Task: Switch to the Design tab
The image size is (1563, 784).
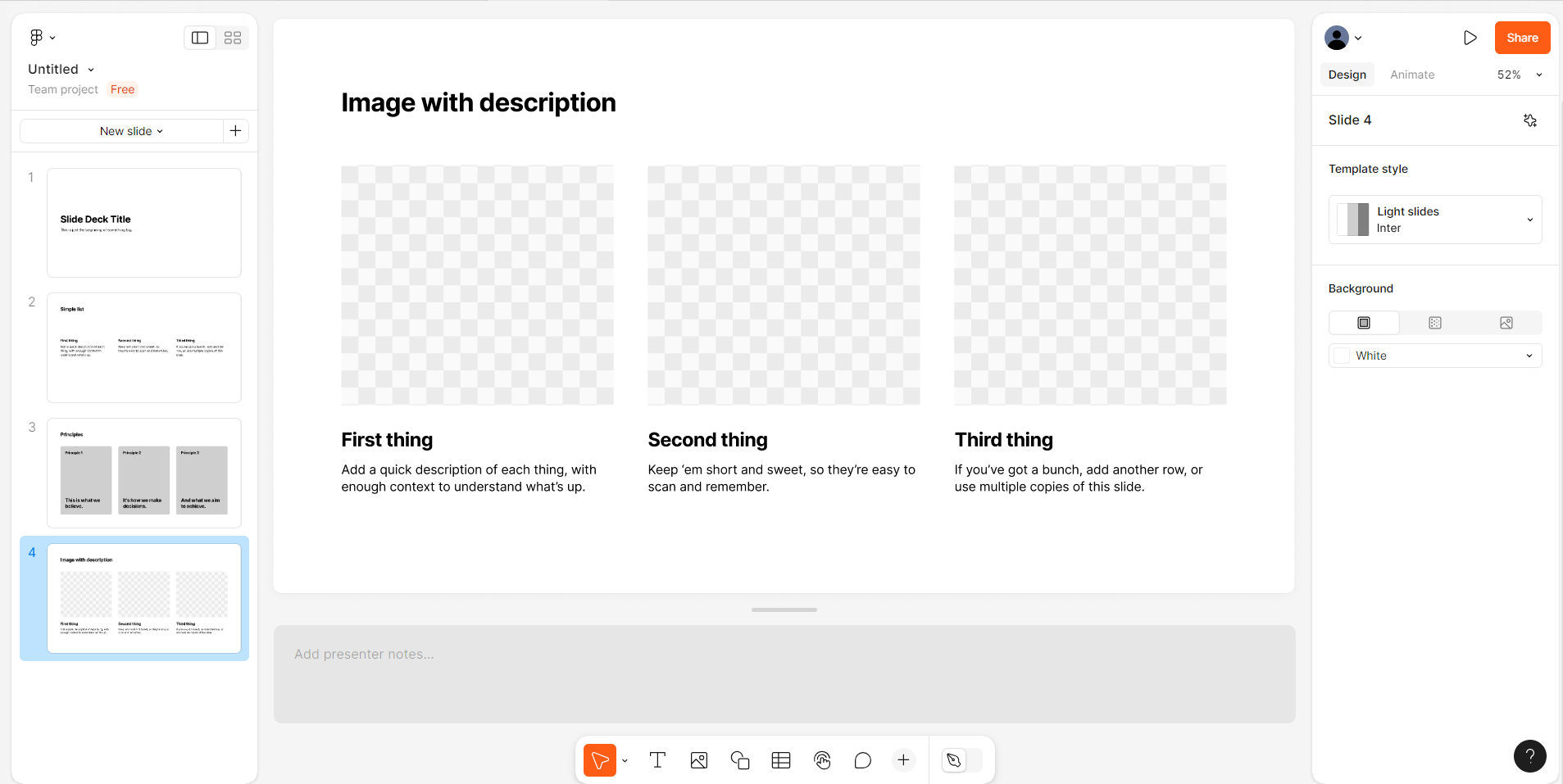Action: 1347,75
